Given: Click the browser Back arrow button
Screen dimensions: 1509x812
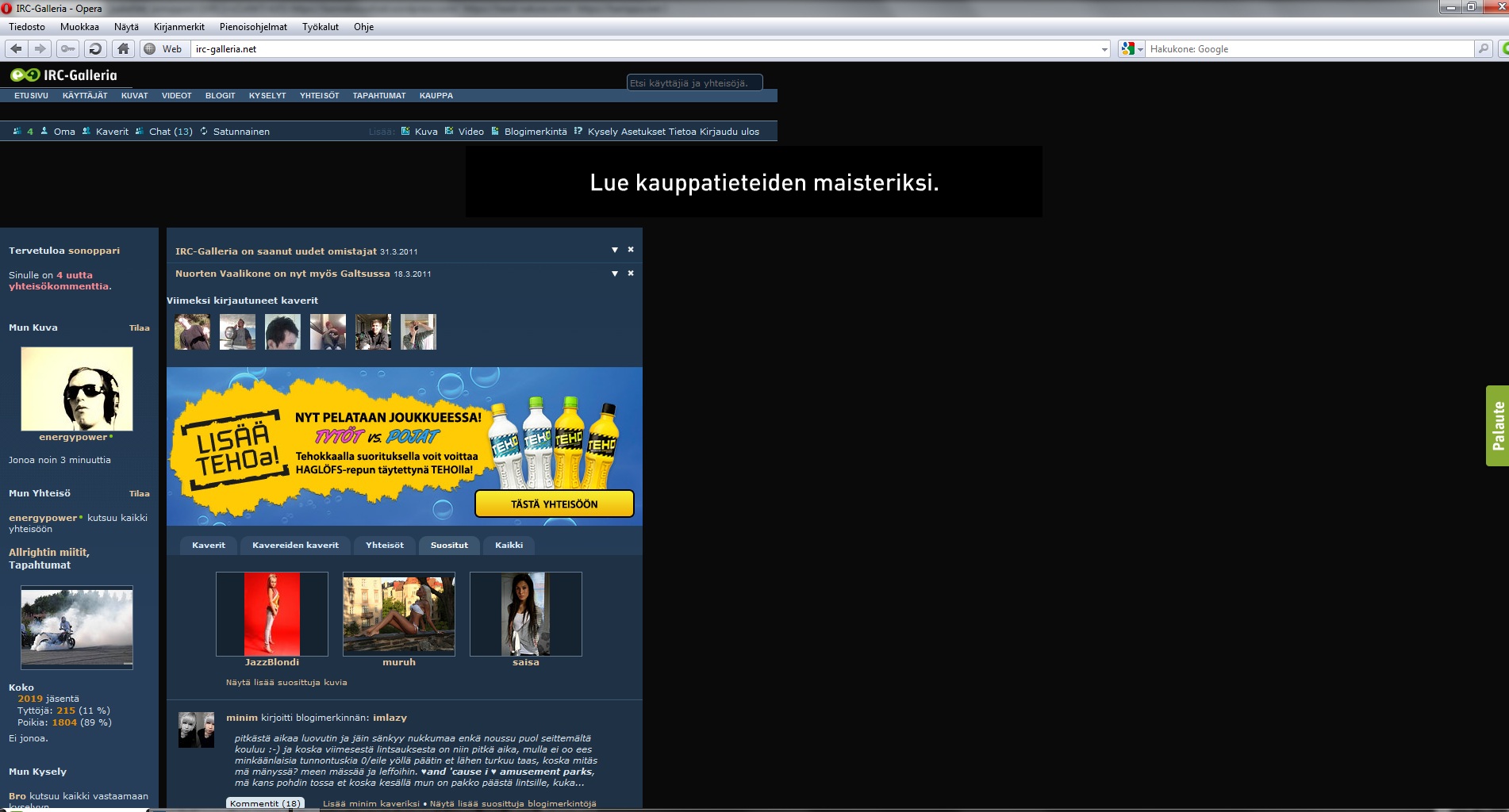Looking at the screenshot, I should coord(16,49).
